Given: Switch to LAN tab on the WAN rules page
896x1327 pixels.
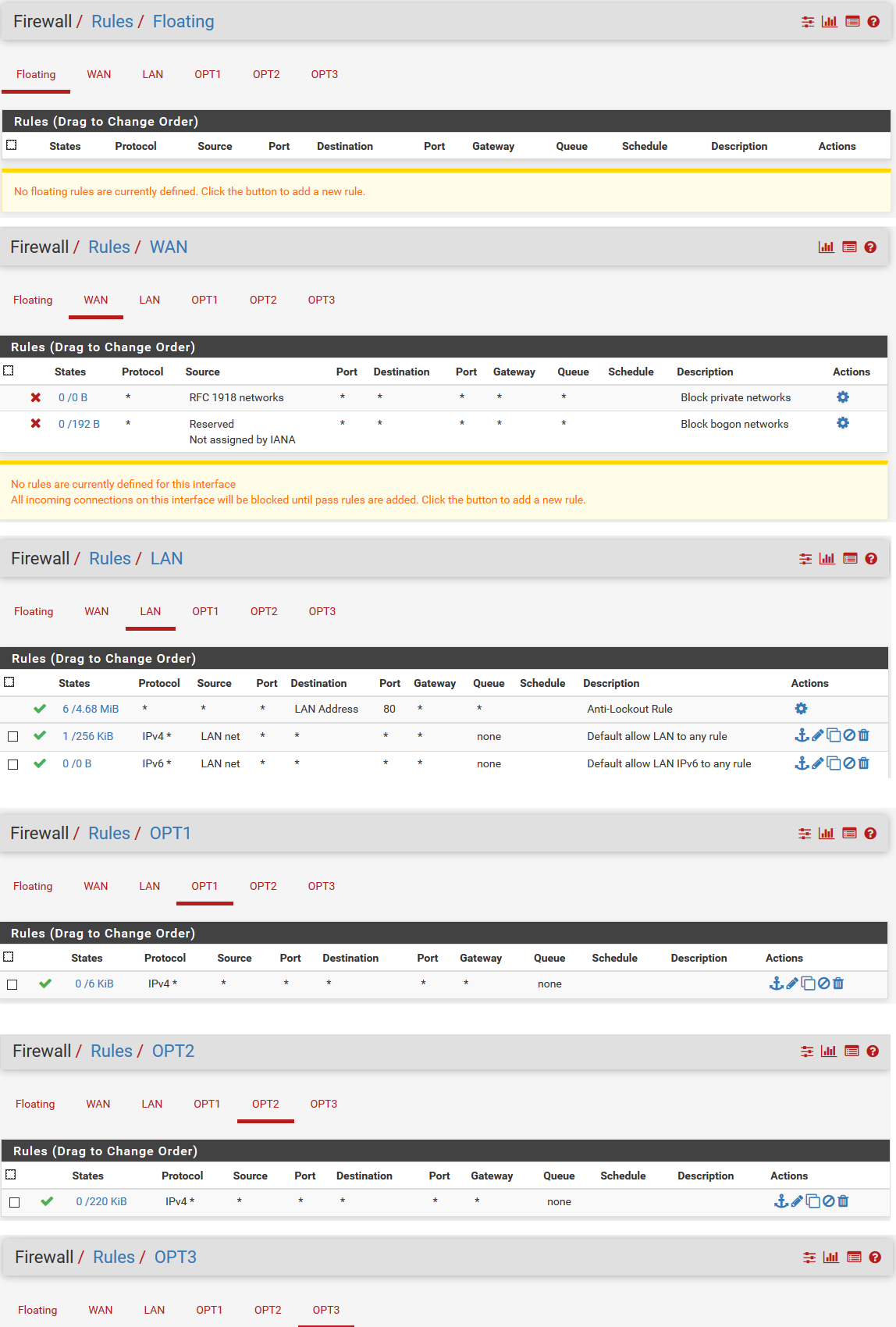Looking at the screenshot, I should (150, 300).
